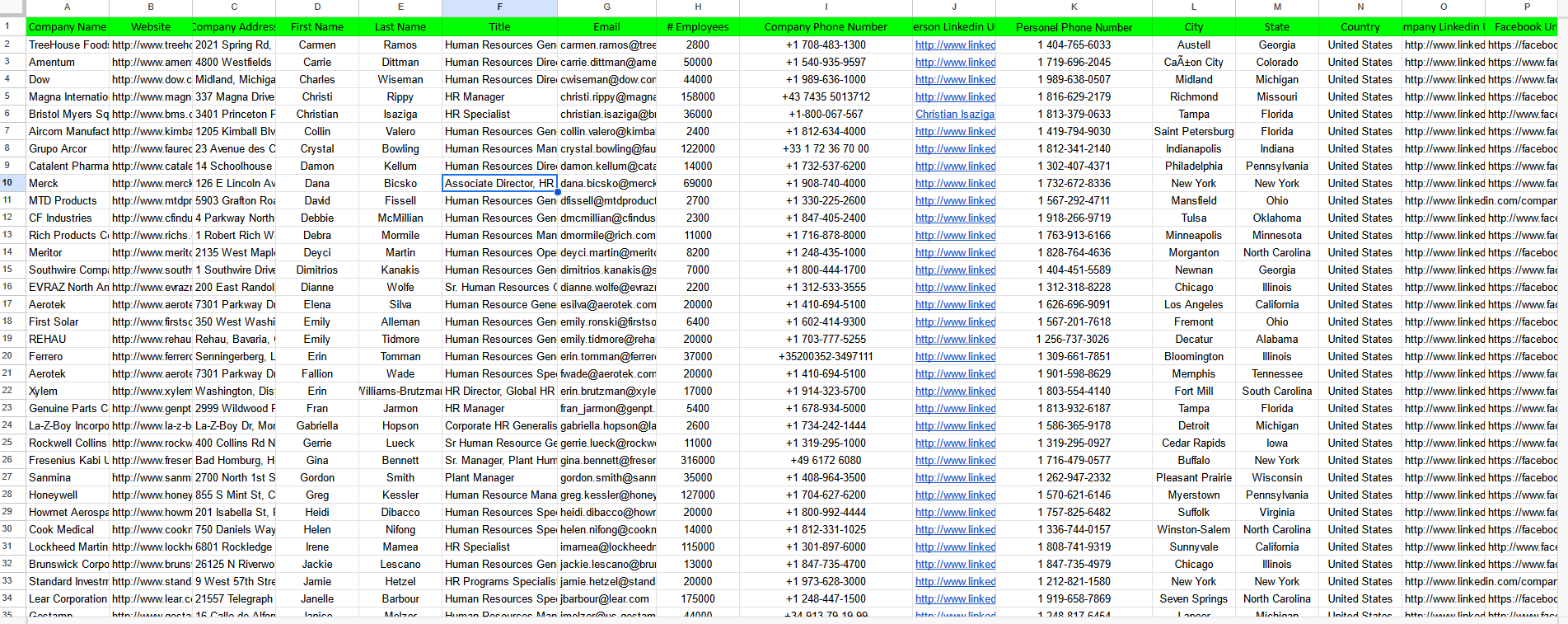The width and height of the screenshot is (1568, 624).
Task: Click phone number +1 708-483-1300
Action: pyautogui.click(x=826, y=45)
